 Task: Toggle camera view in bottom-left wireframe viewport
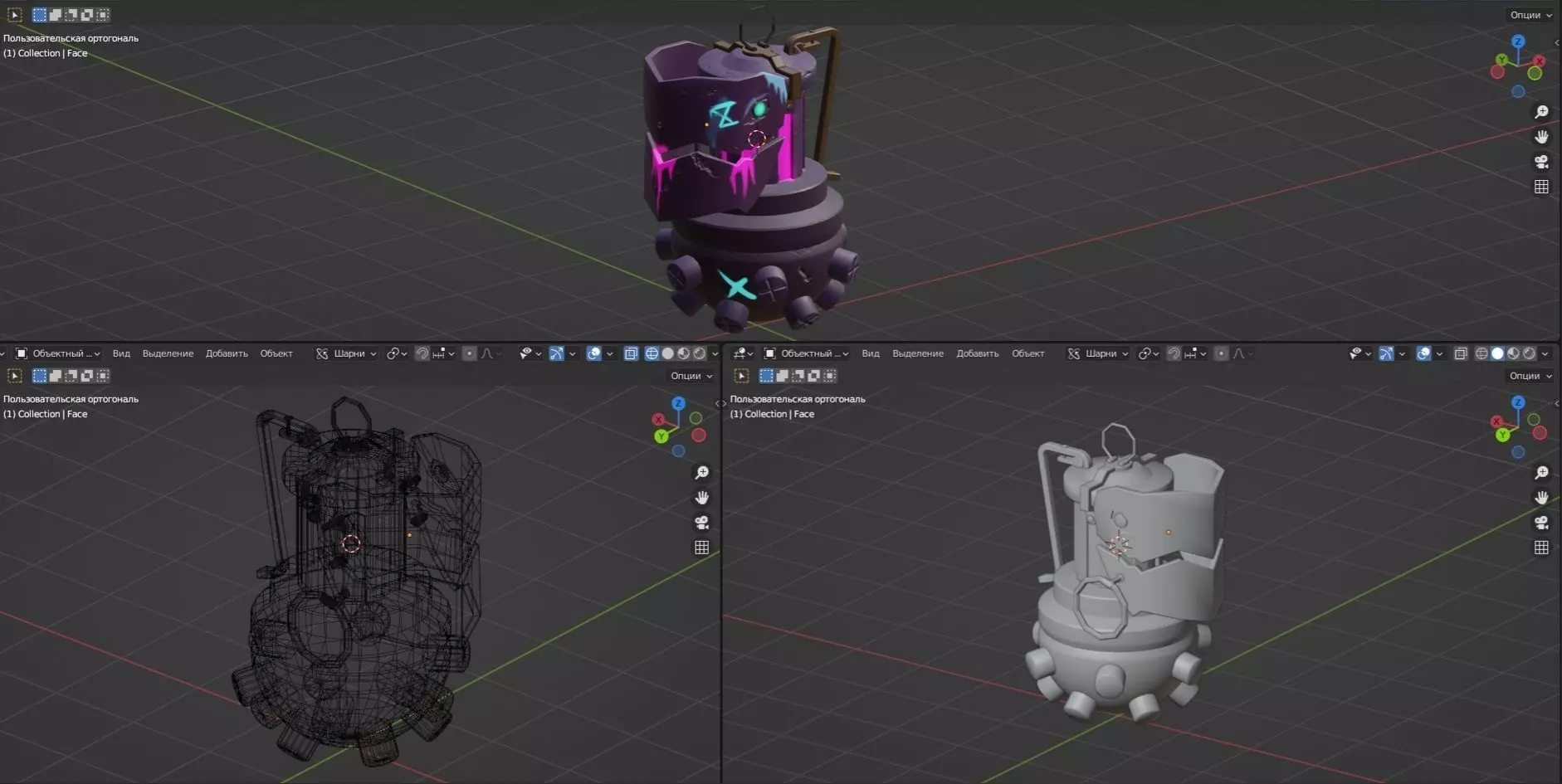tap(701, 523)
